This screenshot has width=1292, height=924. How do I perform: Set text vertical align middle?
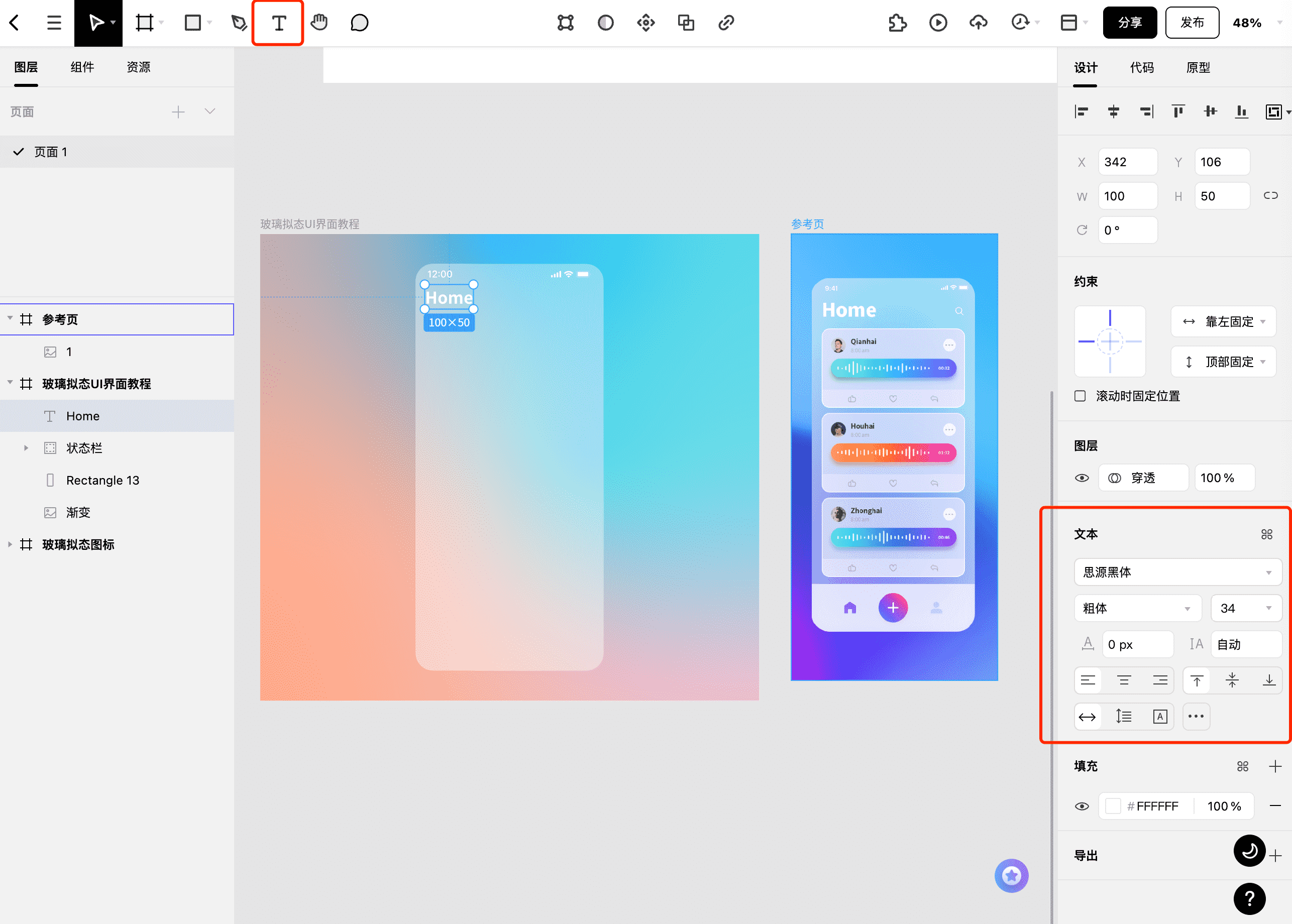(x=1232, y=680)
